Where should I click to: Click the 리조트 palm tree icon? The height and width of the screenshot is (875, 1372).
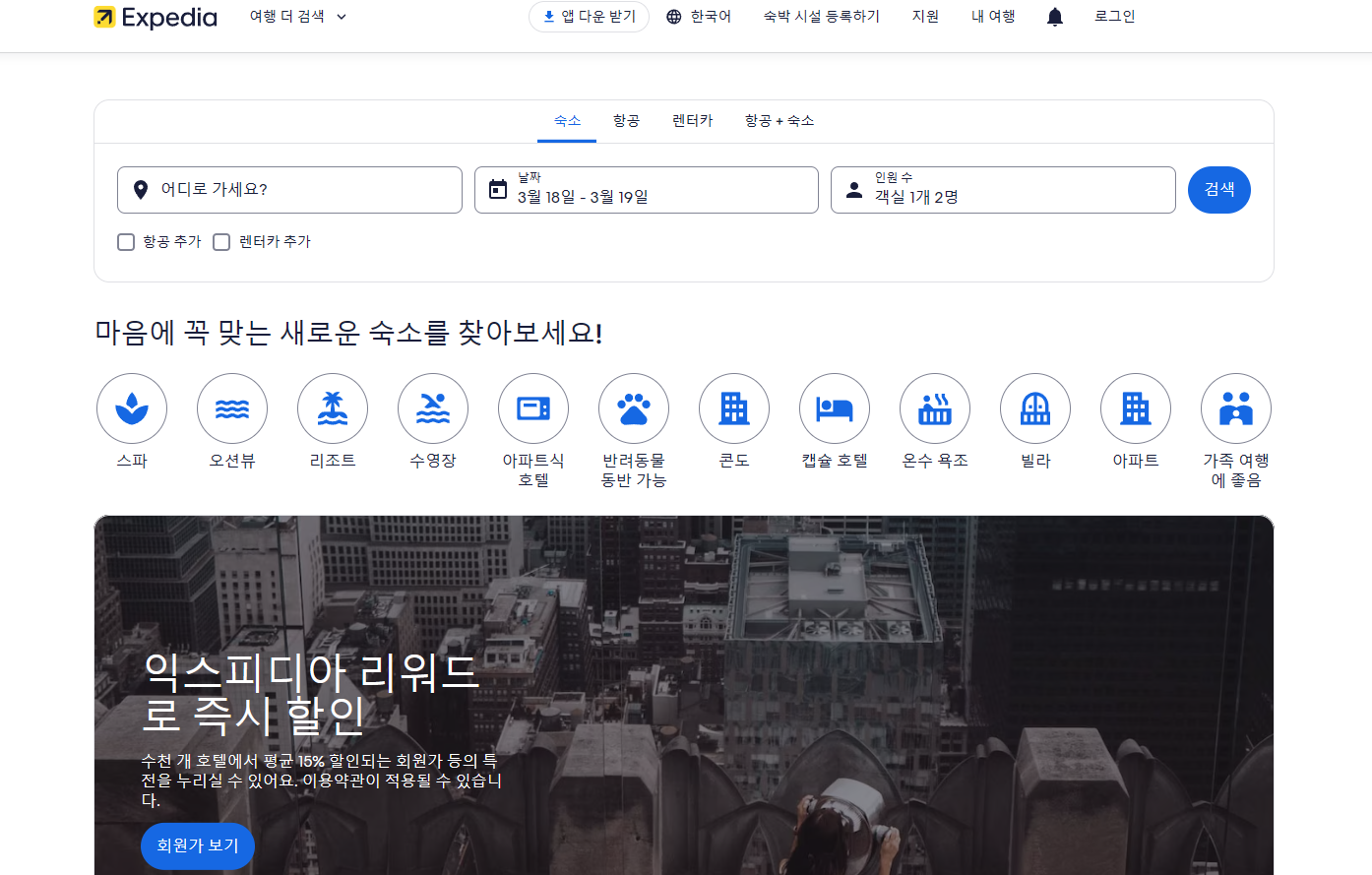pos(333,407)
